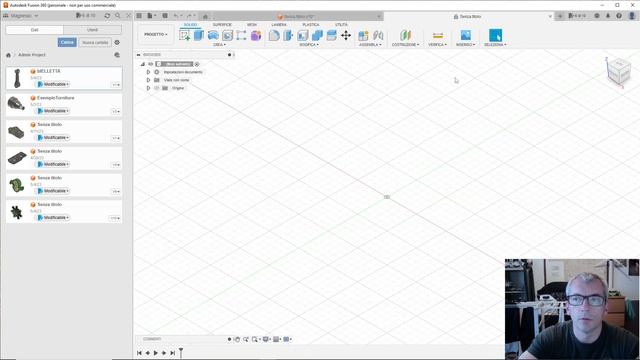Open the EsempioTornitura design thumbnail

16,104
